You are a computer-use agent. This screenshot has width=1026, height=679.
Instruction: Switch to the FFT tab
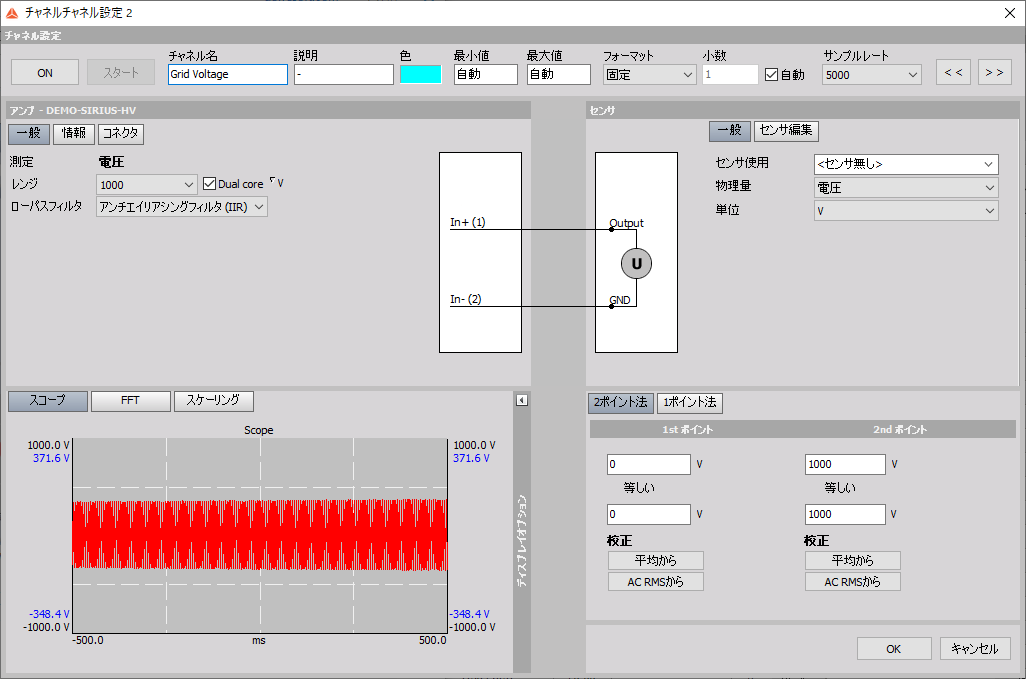point(131,401)
